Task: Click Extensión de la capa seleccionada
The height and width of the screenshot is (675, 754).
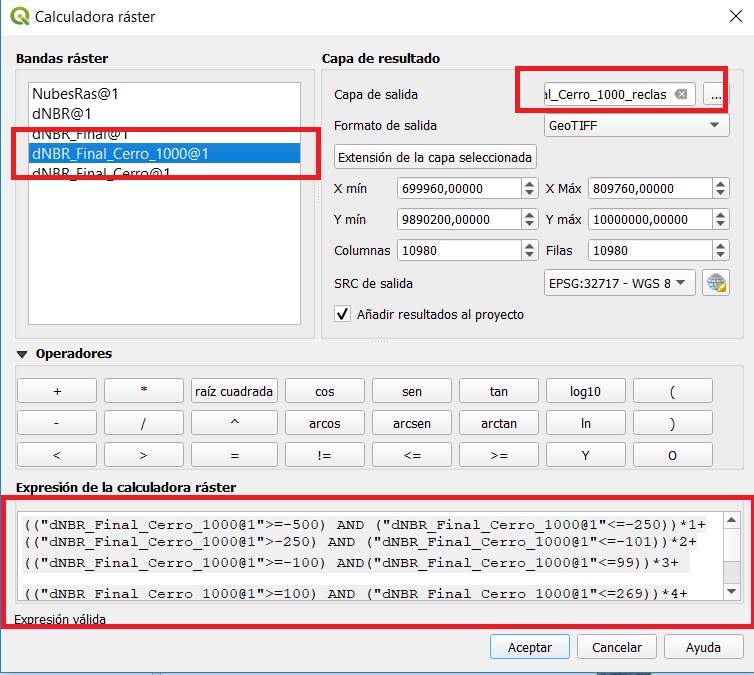Action: [435, 157]
